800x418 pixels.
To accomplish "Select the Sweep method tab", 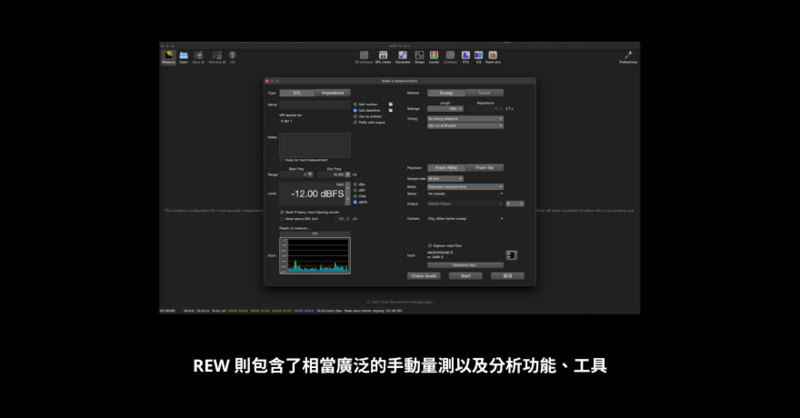I will (x=446, y=92).
